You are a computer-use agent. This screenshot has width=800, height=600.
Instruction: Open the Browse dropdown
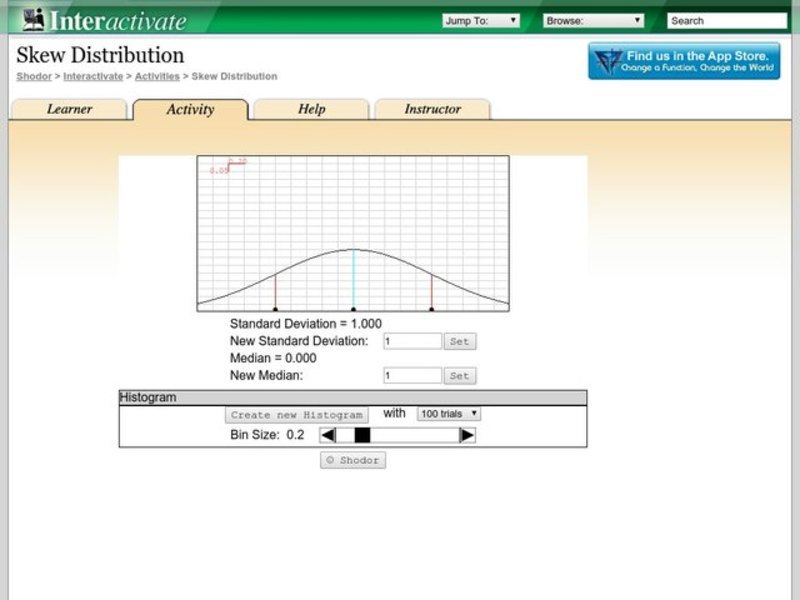click(x=592, y=19)
